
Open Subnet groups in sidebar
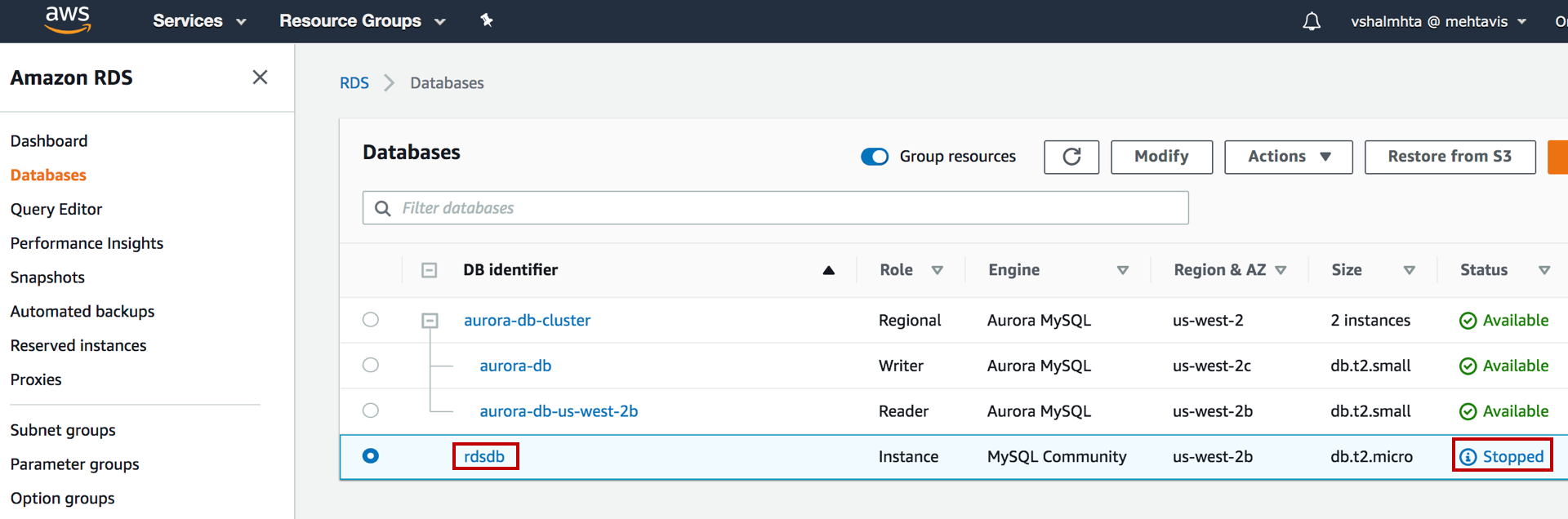click(x=63, y=431)
